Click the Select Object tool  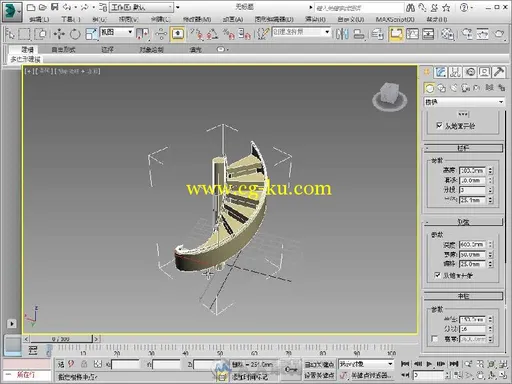coord(10,34)
